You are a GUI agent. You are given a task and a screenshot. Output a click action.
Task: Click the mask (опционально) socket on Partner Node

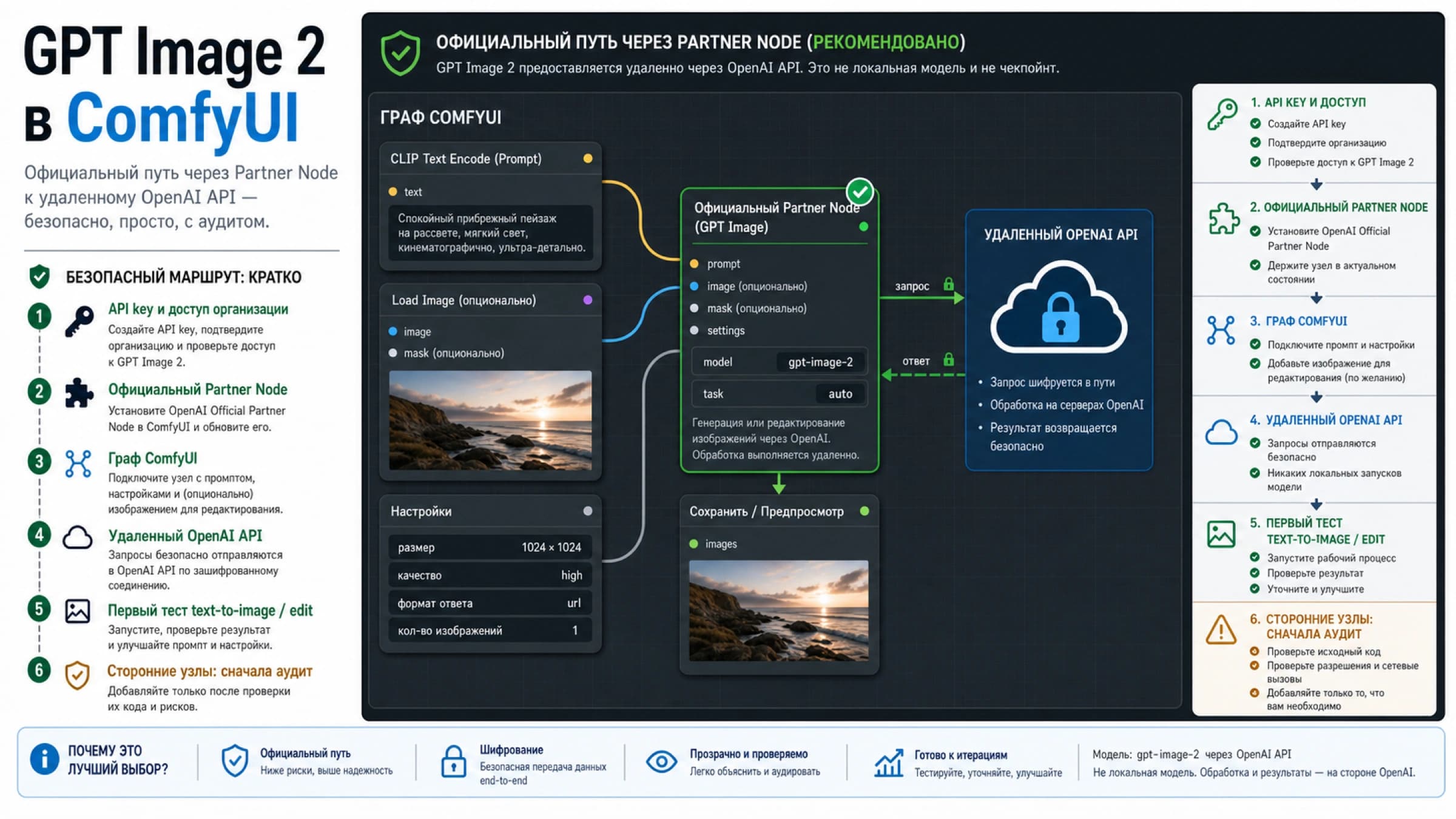point(695,308)
